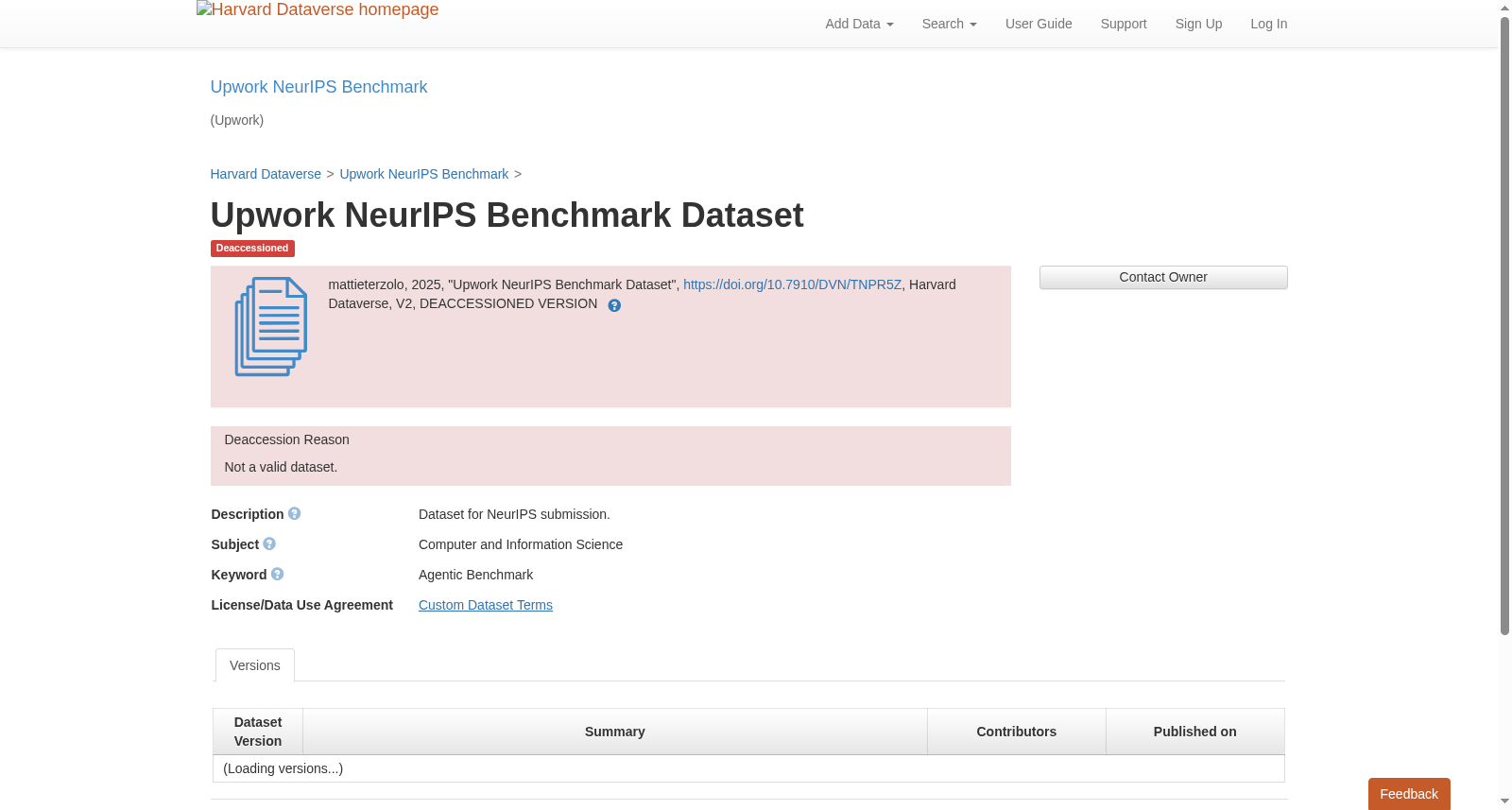Screen dimensions: 1512x810
Task: Open the Feedback button
Action: (1409, 794)
